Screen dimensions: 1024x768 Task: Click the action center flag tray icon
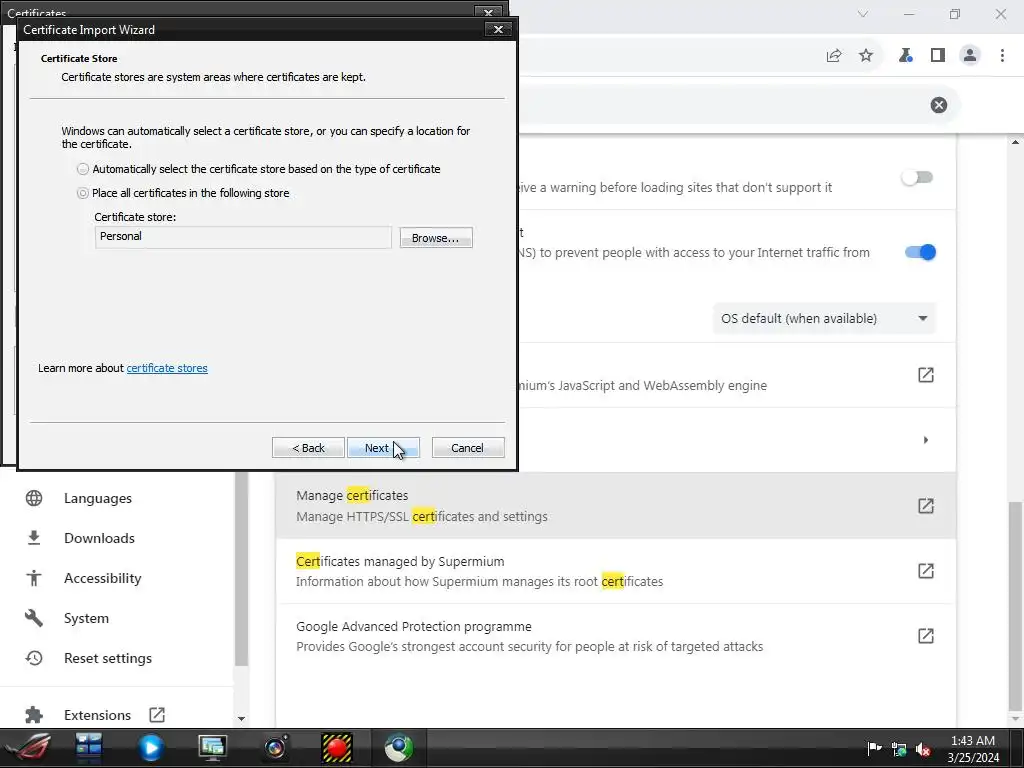pyautogui.click(x=874, y=748)
